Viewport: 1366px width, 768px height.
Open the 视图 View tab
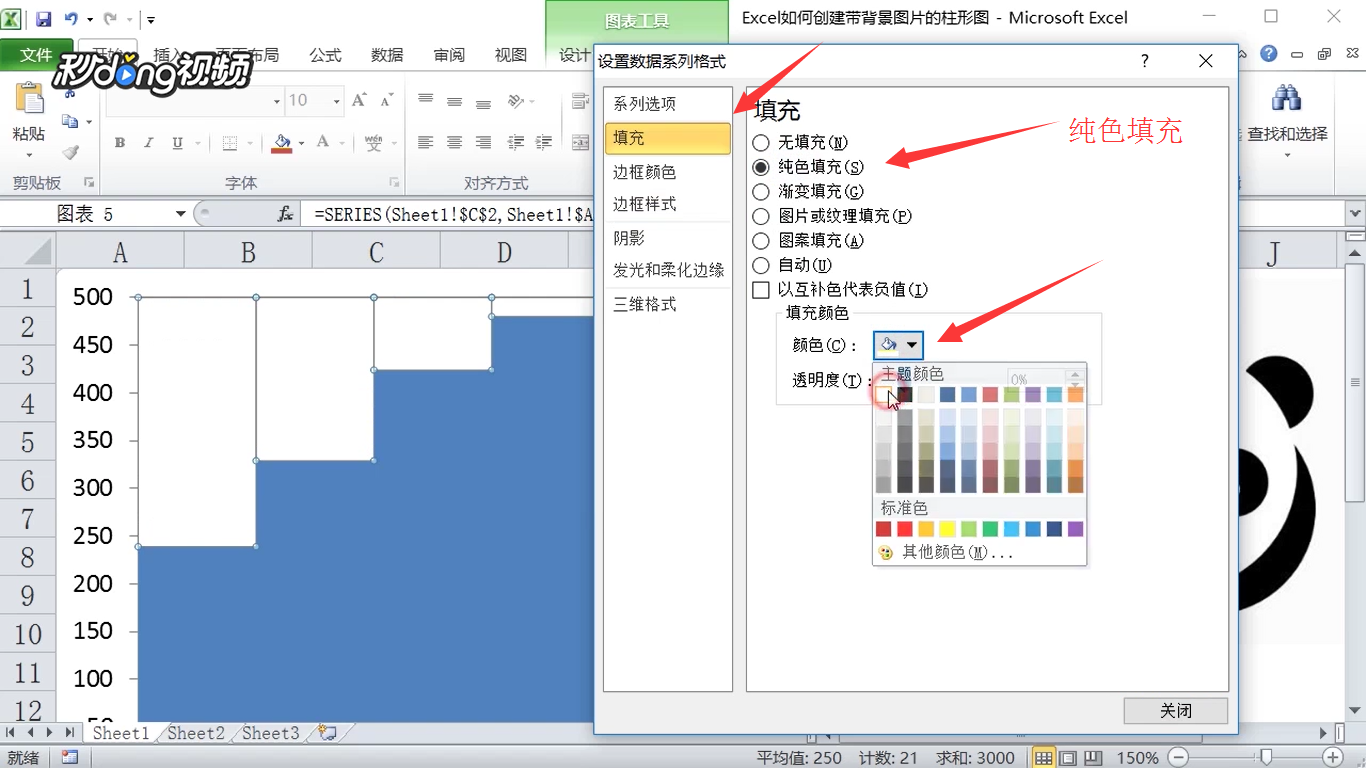tap(510, 55)
